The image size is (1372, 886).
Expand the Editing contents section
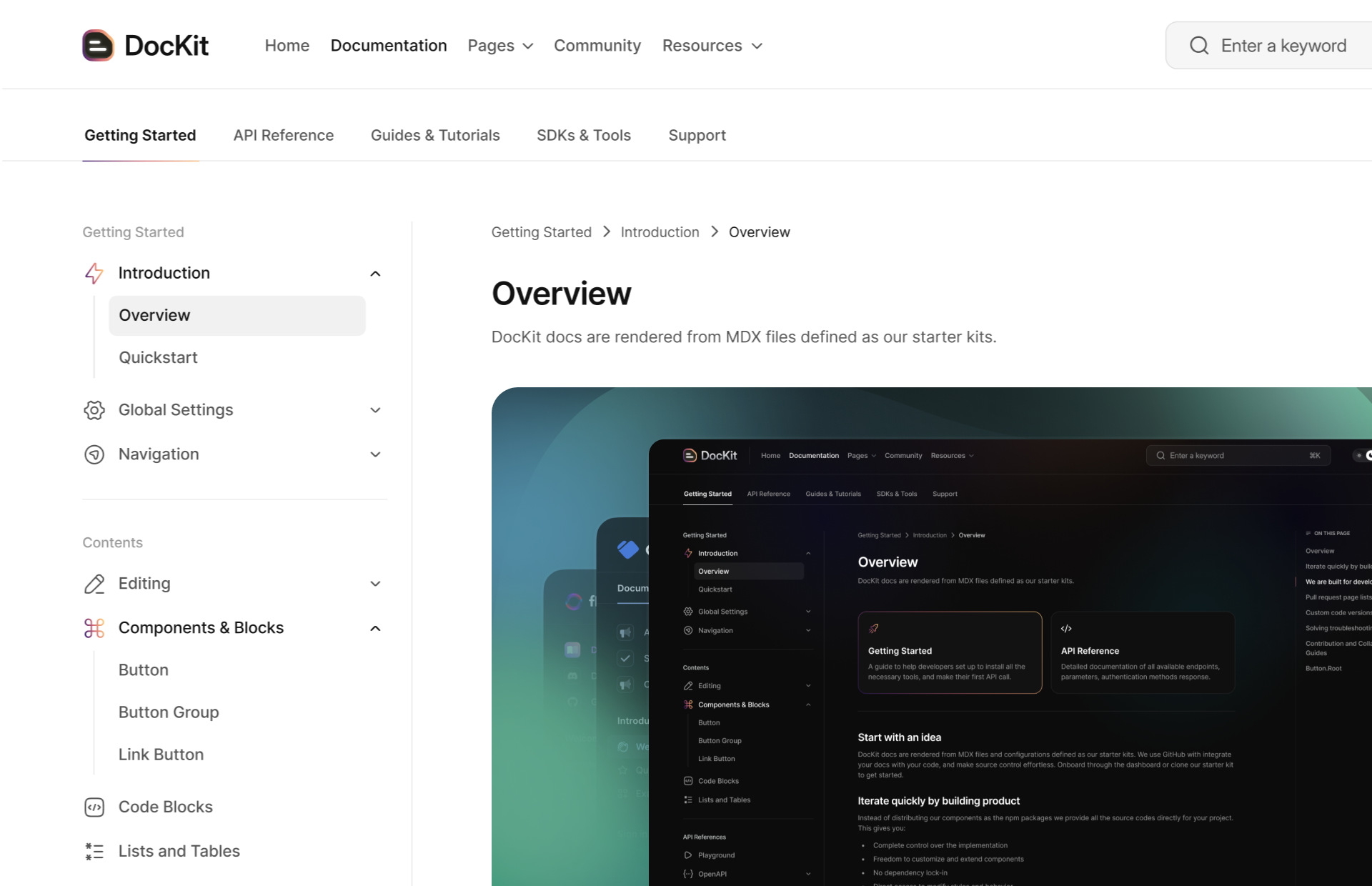pos(375,584)
